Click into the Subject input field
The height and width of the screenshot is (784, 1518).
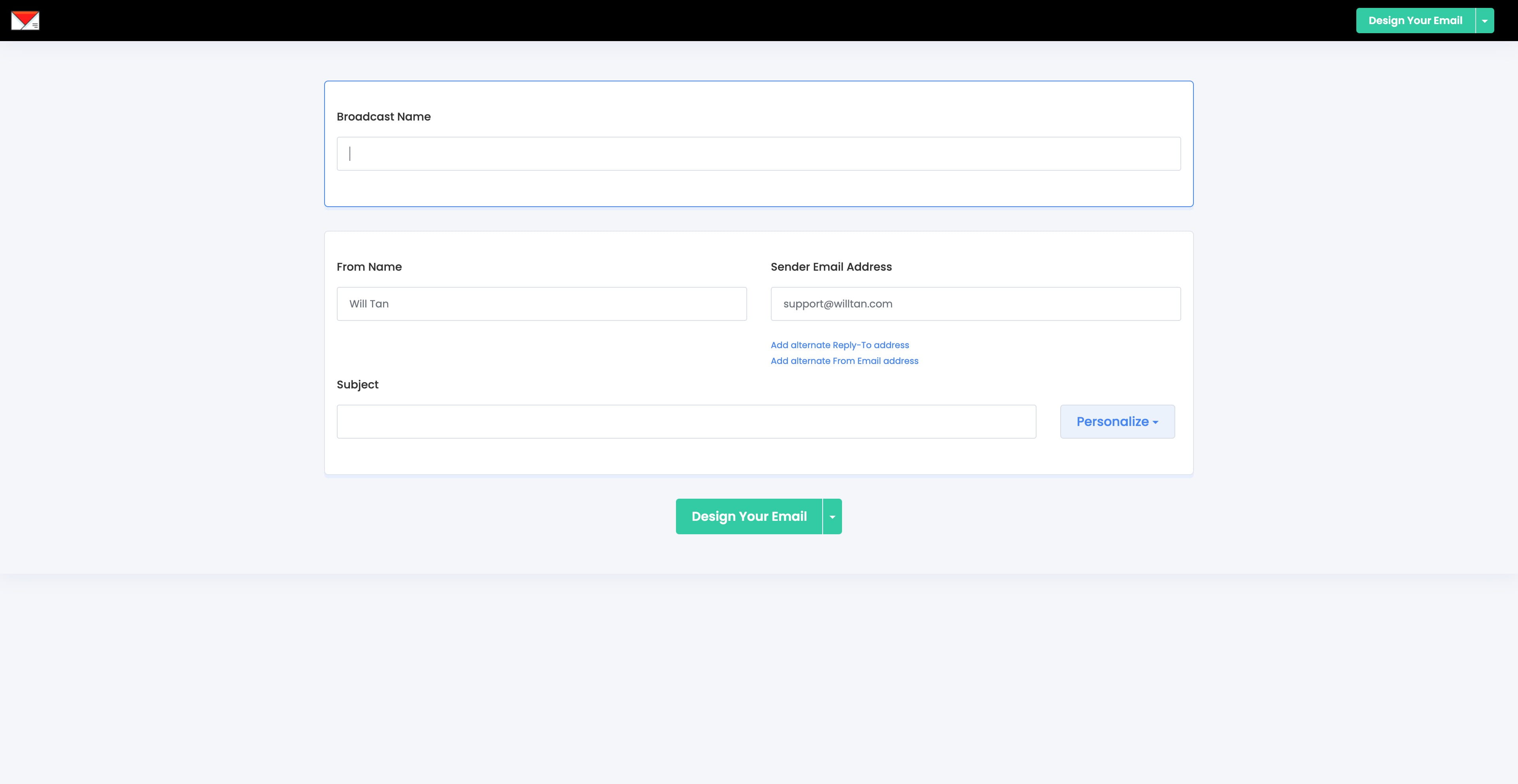[686, 422]
